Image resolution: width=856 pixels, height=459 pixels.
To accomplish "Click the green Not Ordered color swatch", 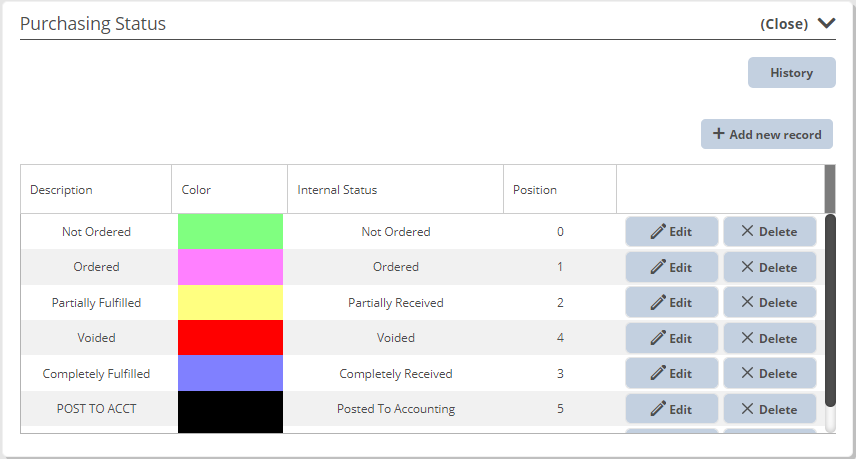I will tap(230, 231).
